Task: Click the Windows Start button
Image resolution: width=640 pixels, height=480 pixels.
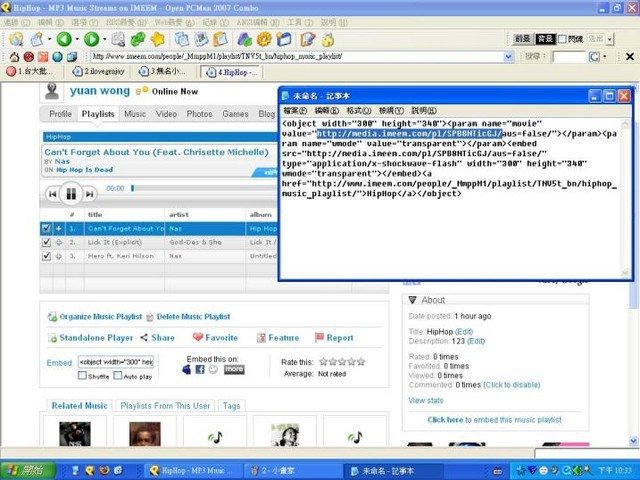Action: click(27, 470)
